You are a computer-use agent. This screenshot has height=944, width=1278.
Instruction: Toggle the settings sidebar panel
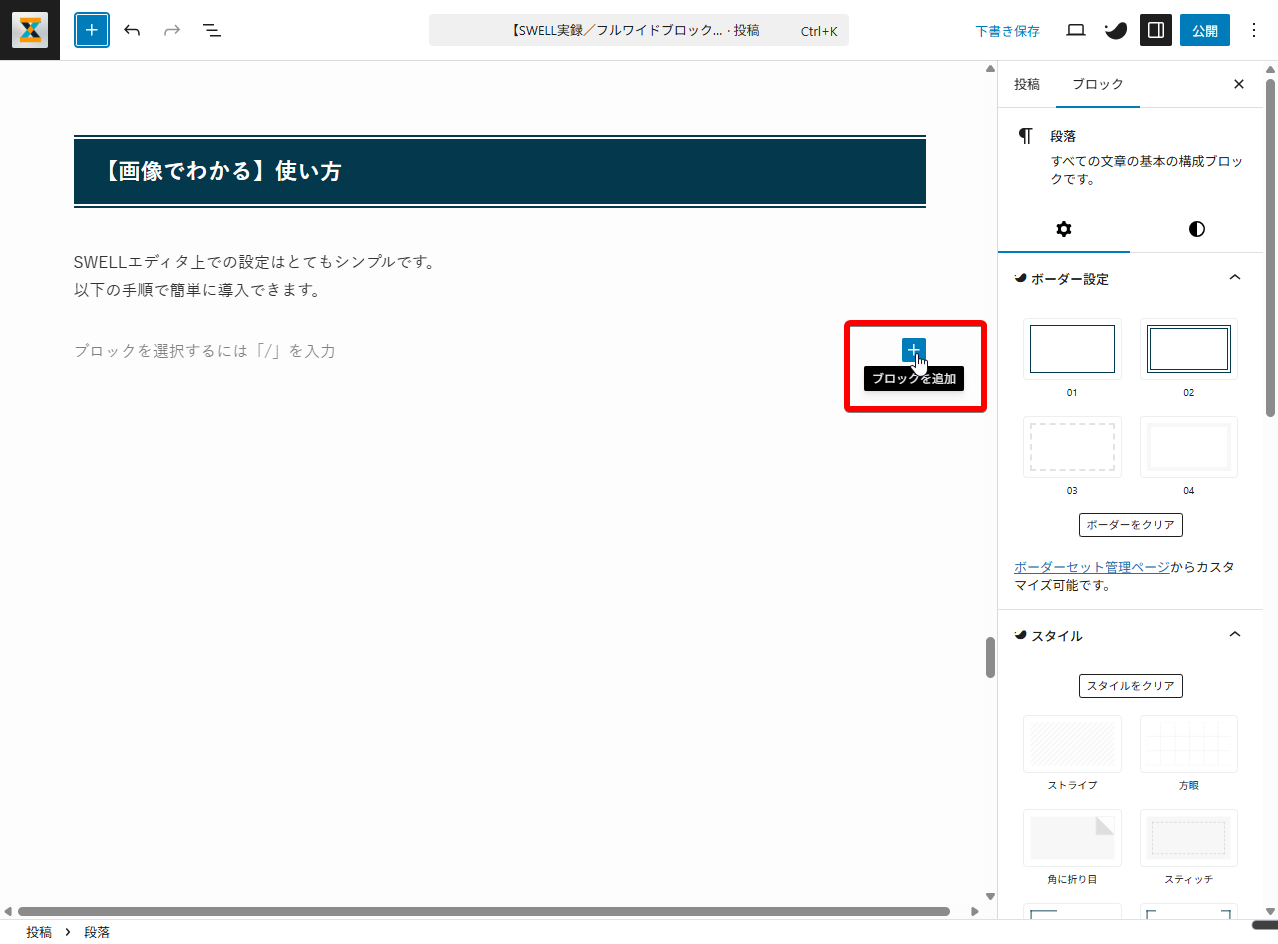tap(1156, 30)
